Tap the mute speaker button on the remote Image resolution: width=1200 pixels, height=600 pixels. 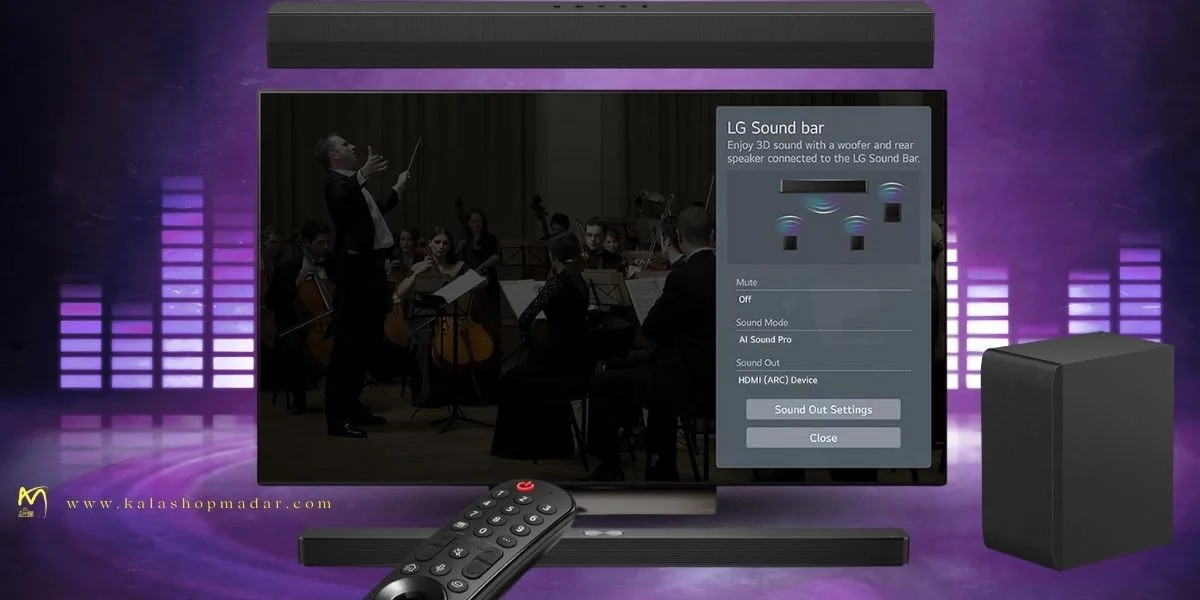[459, 552]
